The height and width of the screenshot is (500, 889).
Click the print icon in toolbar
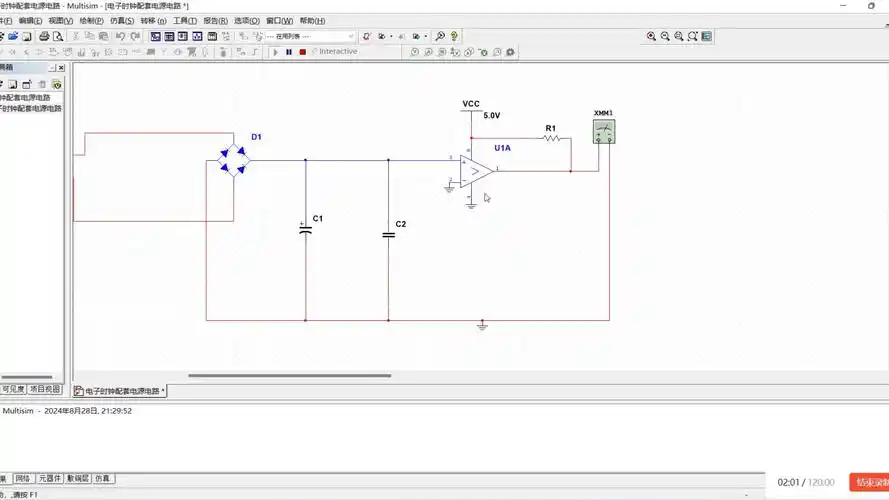44,36
